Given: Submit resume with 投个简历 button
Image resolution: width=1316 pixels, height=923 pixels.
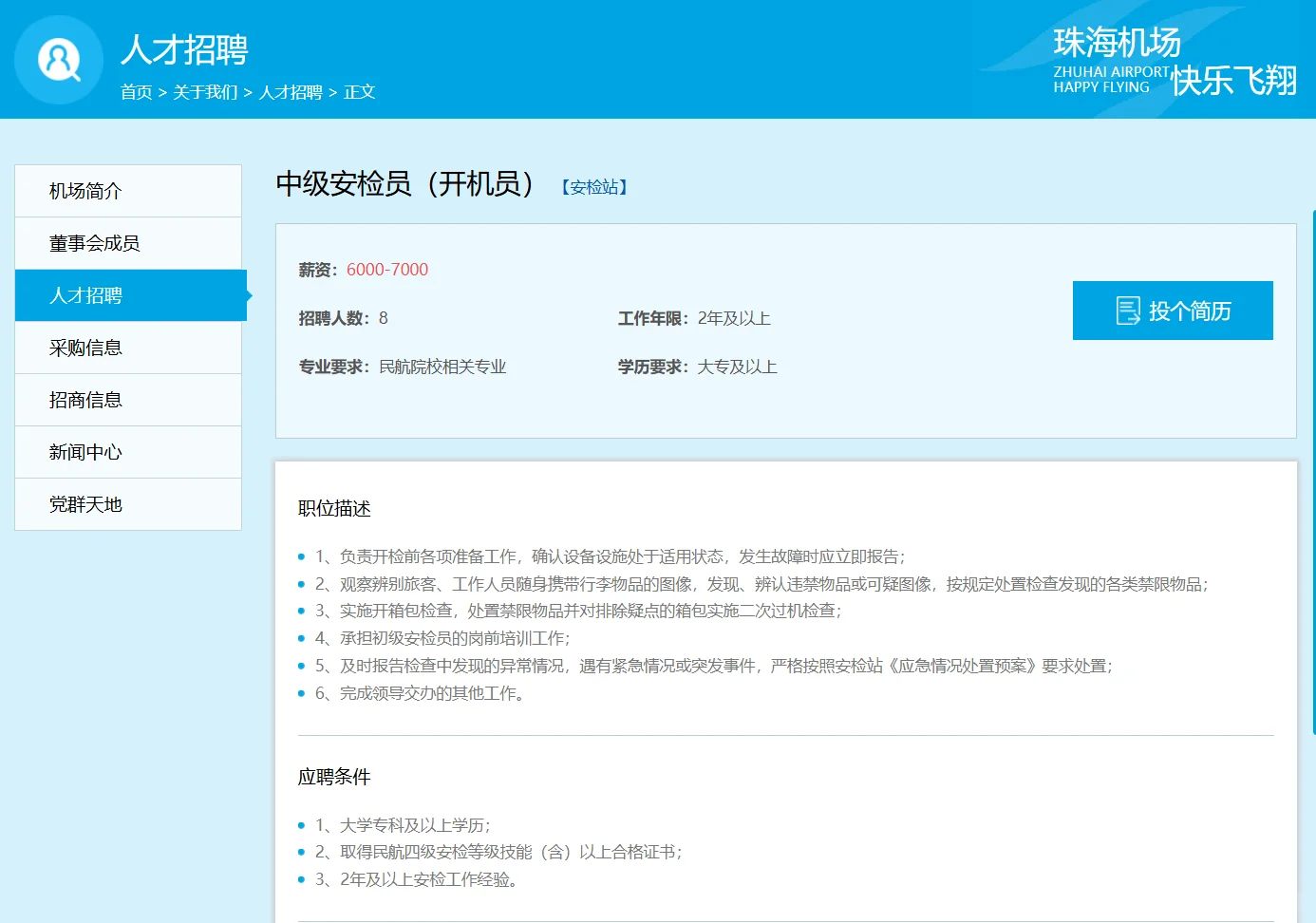Looking at the screenshot, I should click(x=1173, y=311).
